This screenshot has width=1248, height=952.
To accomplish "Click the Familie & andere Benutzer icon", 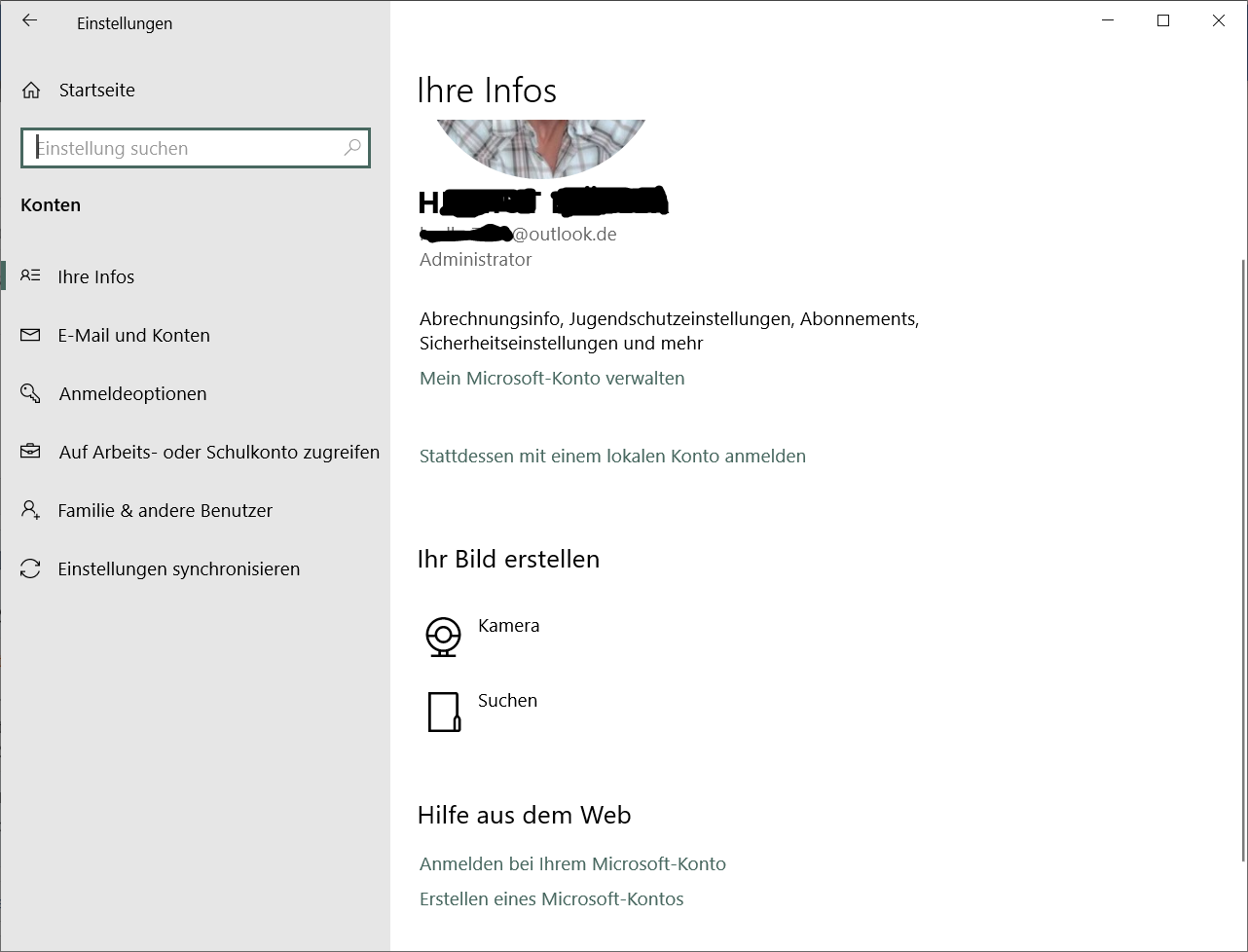I will click(x=30, y=510).
